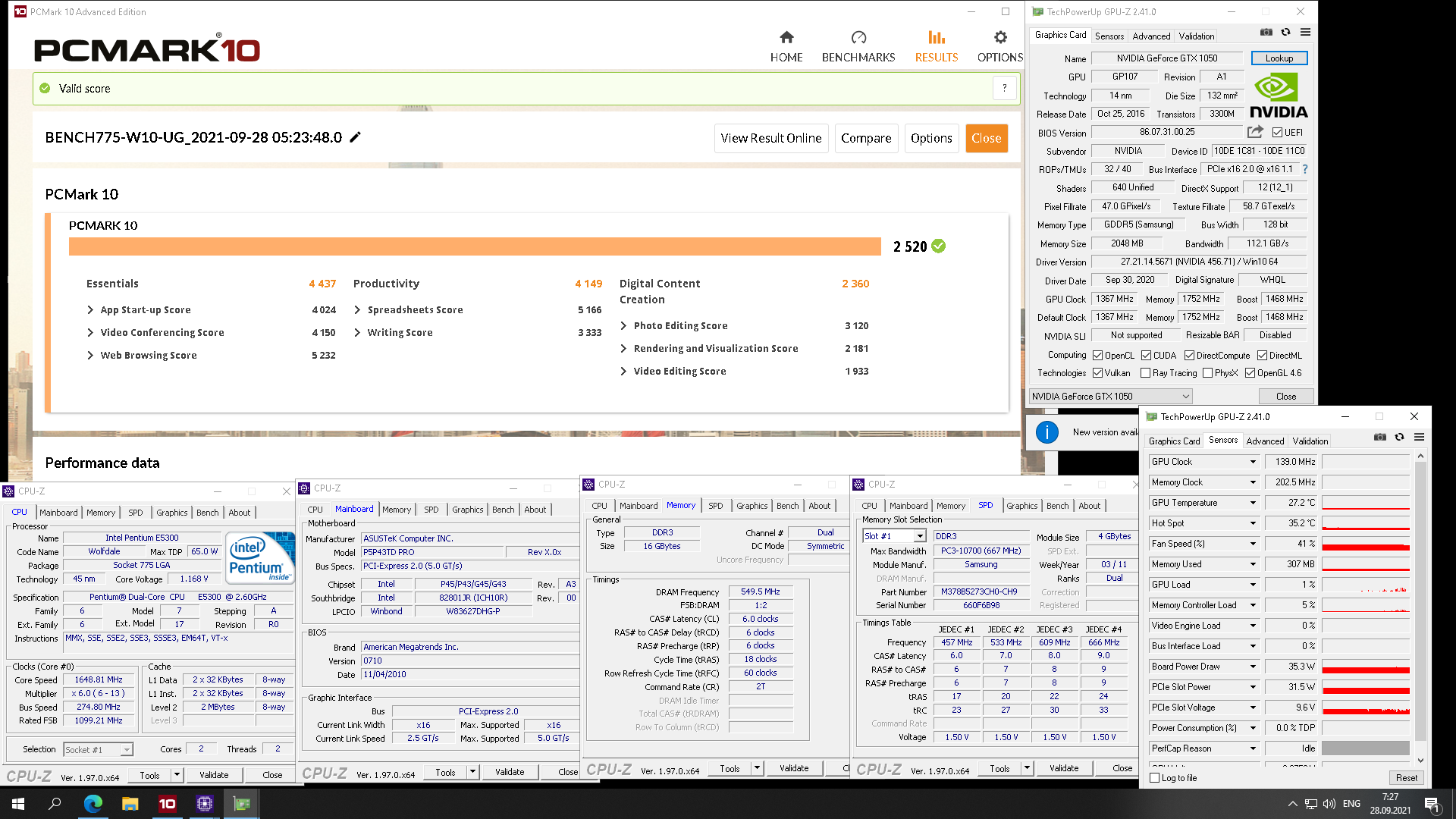
Task: Switch to PCMark 10 taskbar icon
Action: pyautogui.click(x=168, y=804)
